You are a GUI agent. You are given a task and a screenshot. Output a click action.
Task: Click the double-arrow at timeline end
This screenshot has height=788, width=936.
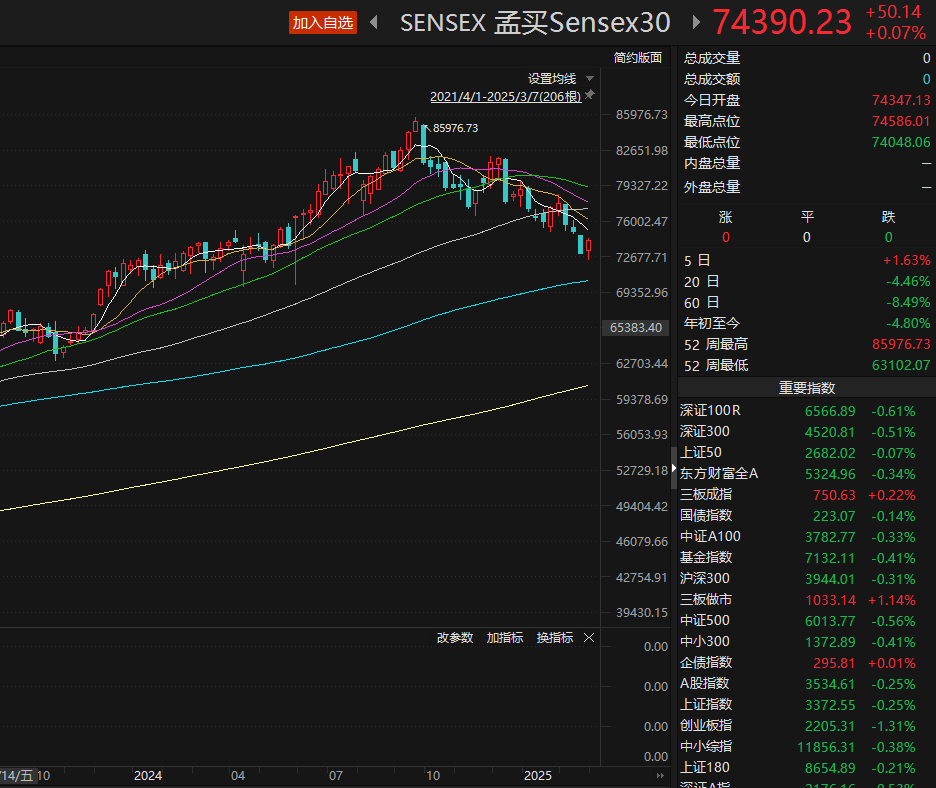click(660, 775)
